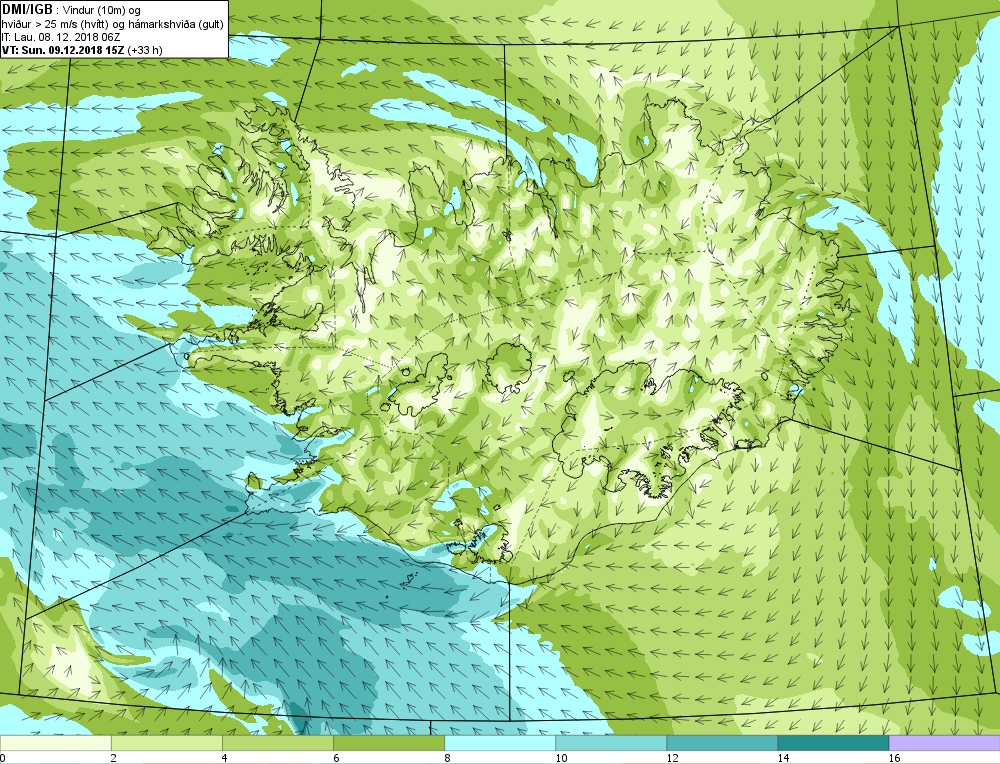Click the 8-10 m/s pale cyan swatch
This screenshot has width=1000, height=764.
(499, 743)
